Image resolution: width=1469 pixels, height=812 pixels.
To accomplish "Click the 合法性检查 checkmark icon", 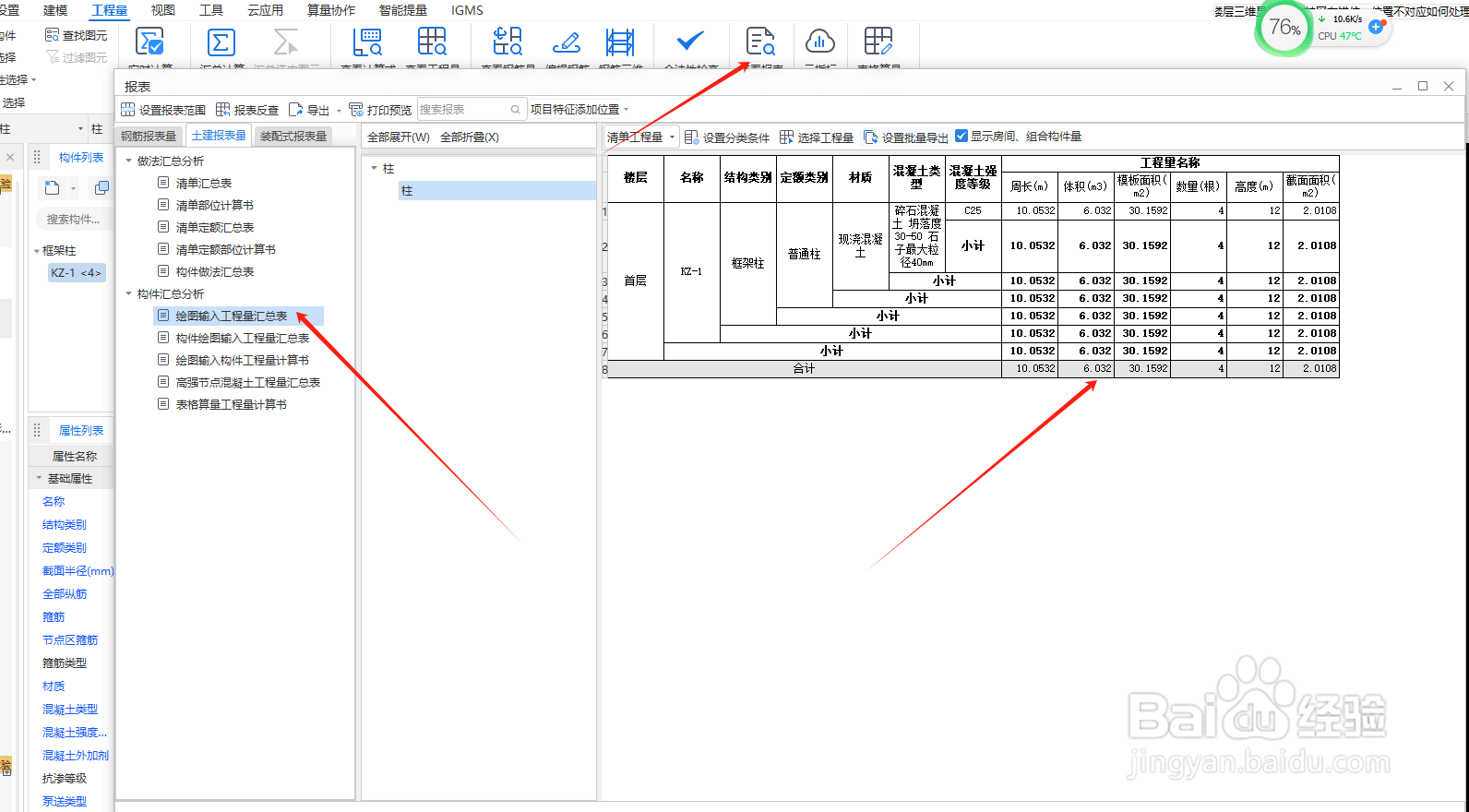I will pos(690,41).
